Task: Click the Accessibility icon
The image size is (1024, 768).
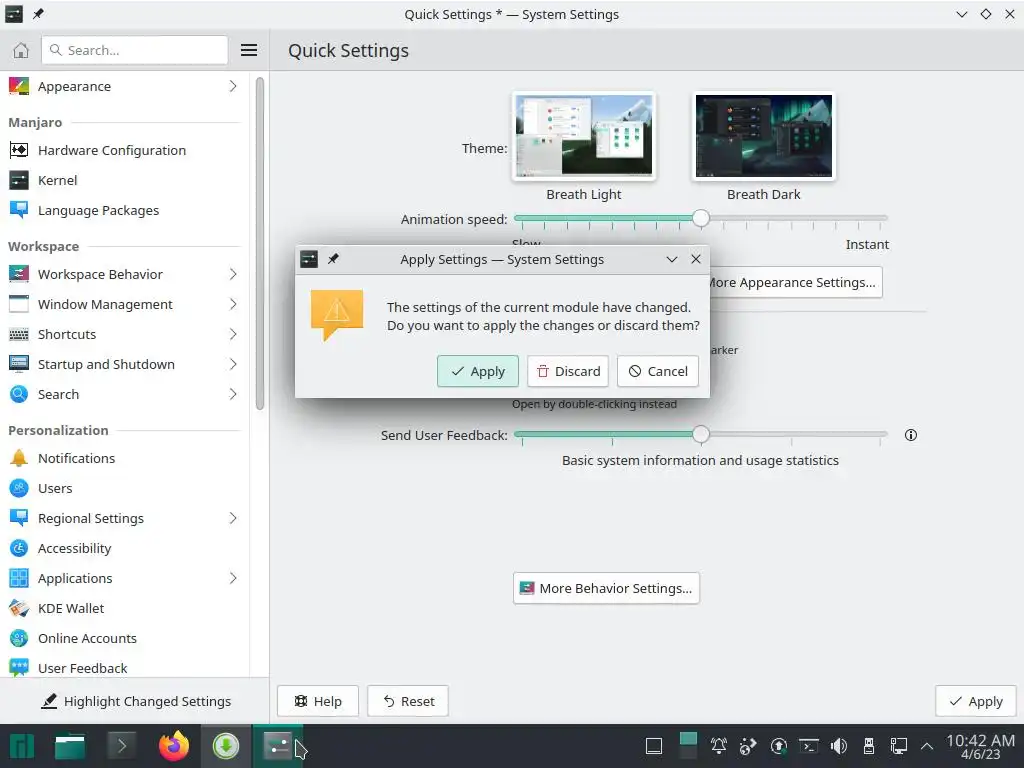Action: (19, 549)
